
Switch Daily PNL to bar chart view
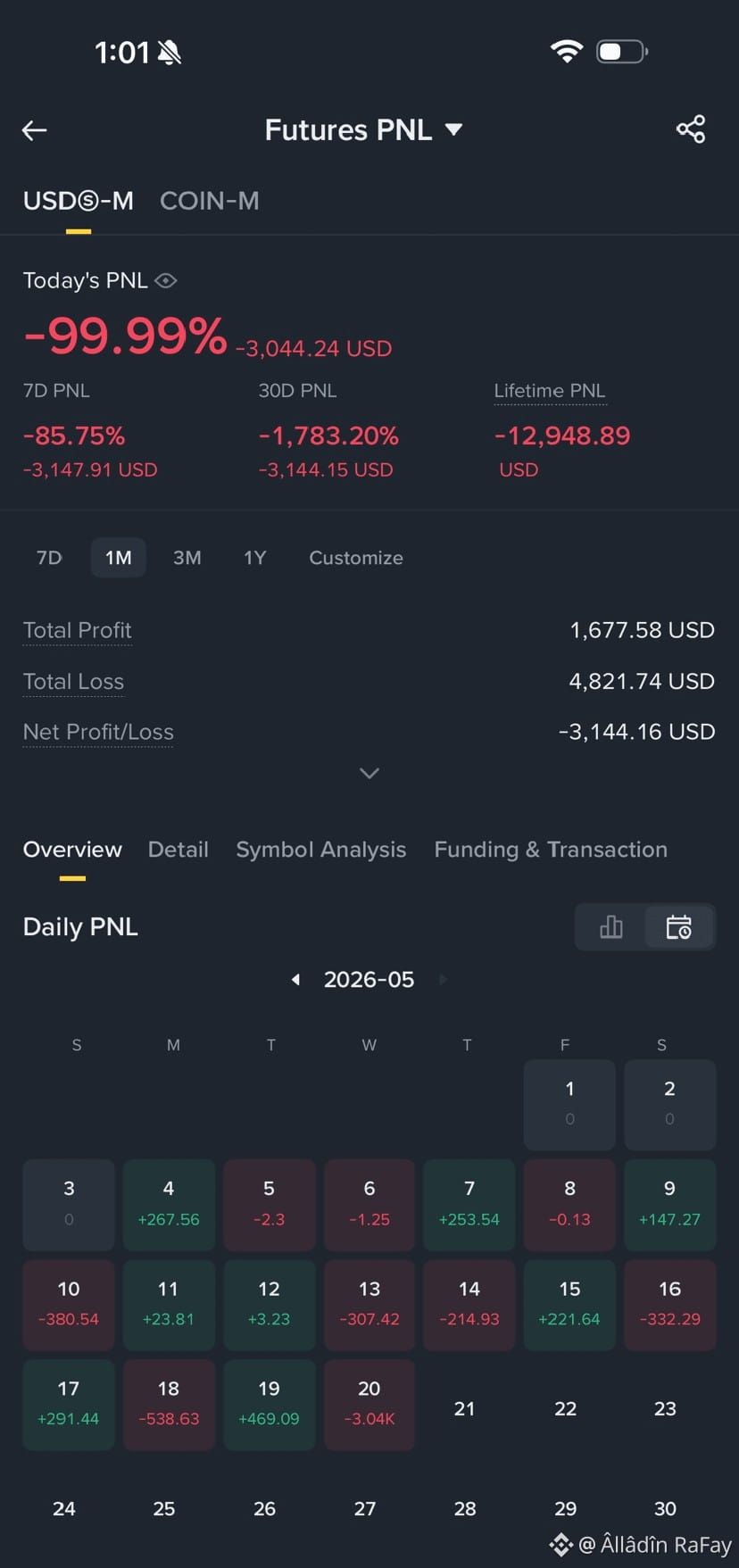tap(611, 927)
